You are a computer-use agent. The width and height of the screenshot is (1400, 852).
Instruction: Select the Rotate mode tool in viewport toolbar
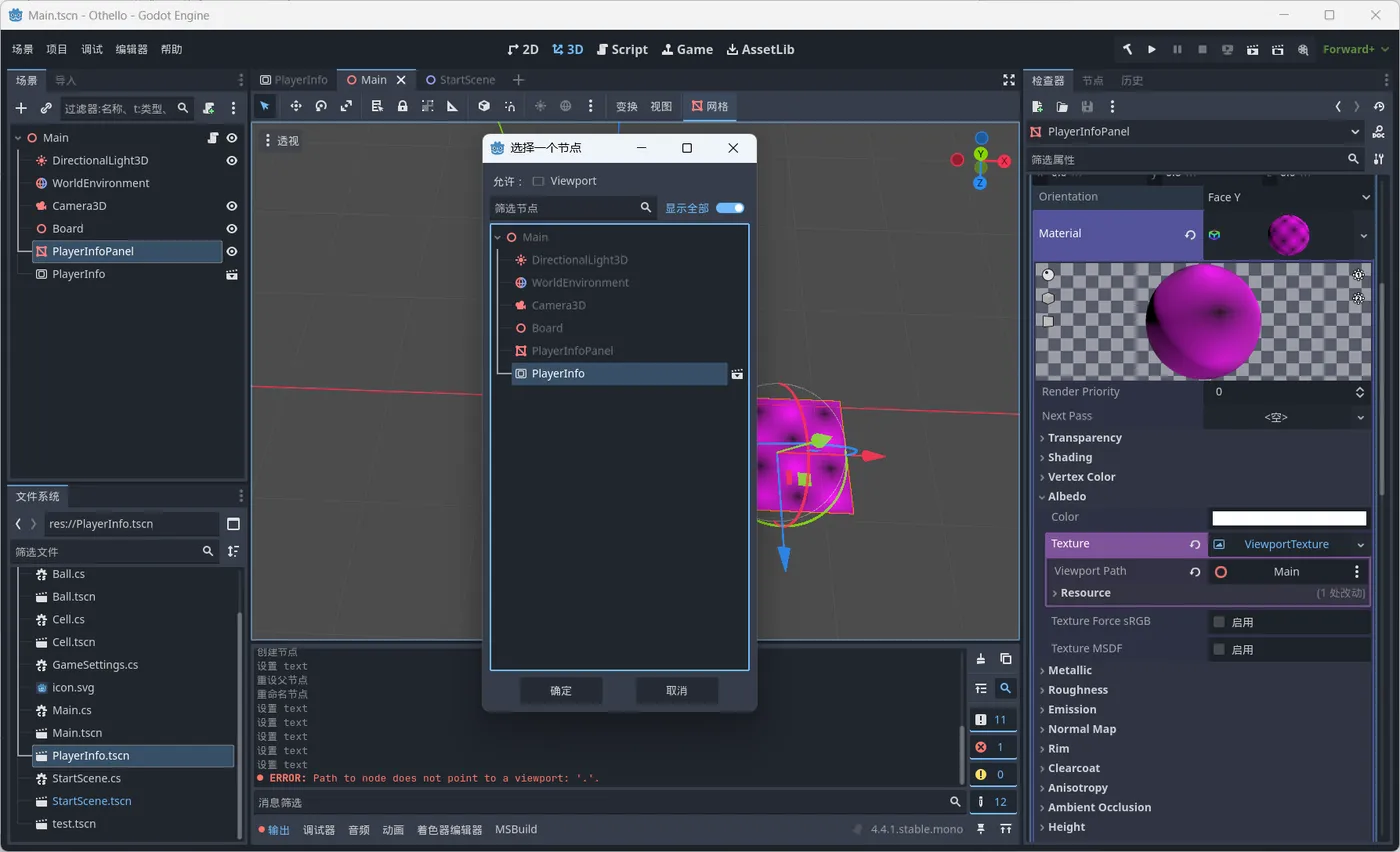(x=321, y=106)
